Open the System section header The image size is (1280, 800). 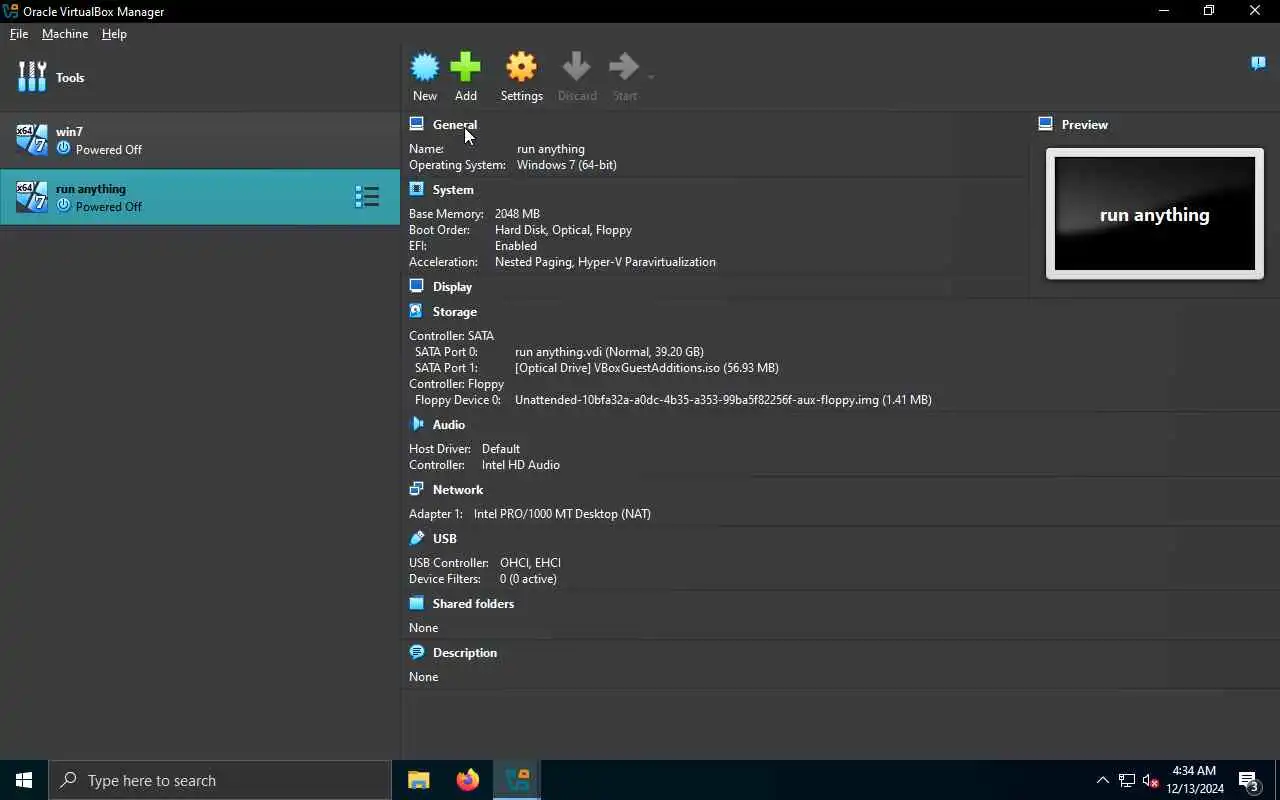[453, 190]
